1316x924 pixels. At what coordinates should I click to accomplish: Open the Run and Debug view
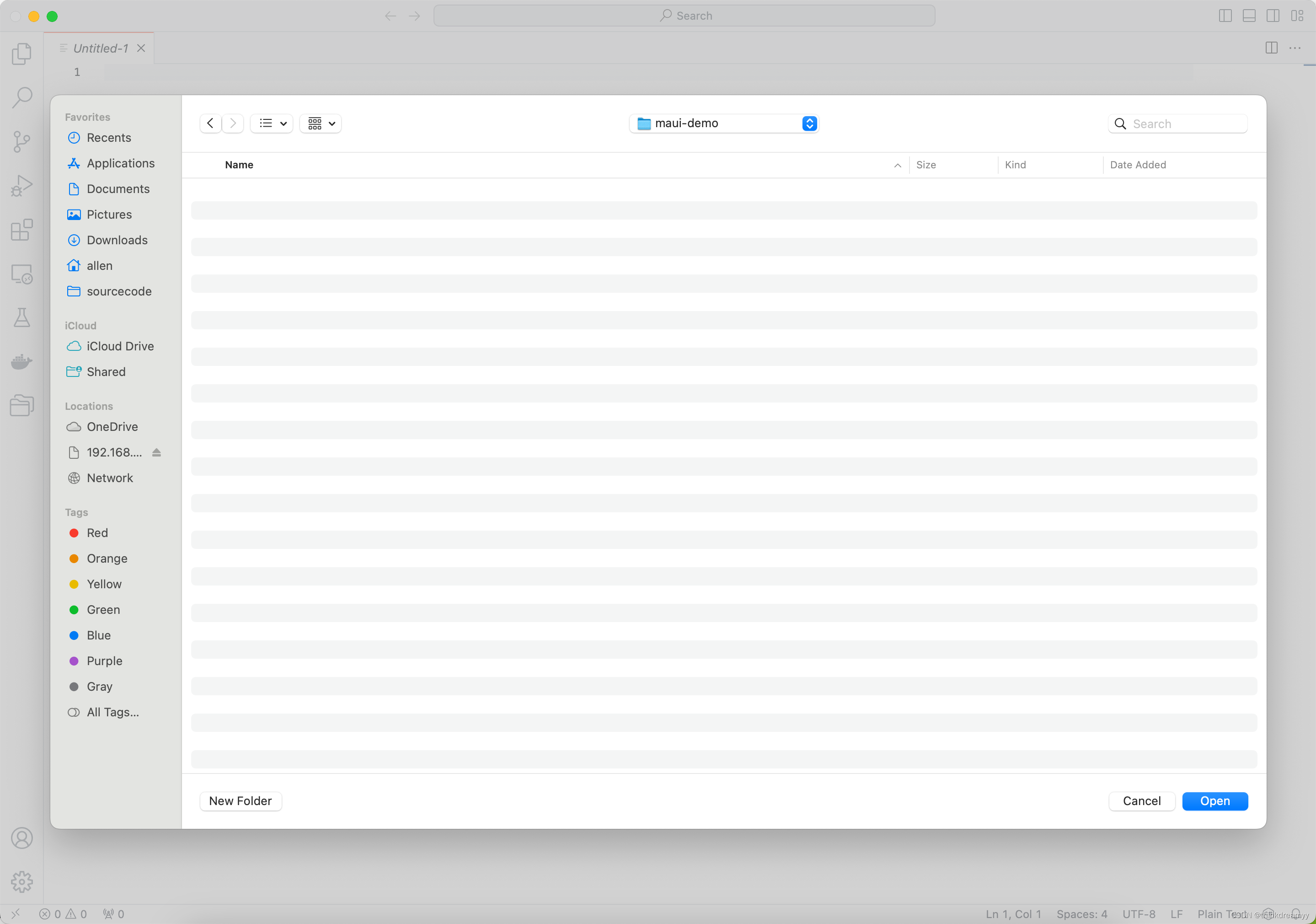[x=22, y=186]
